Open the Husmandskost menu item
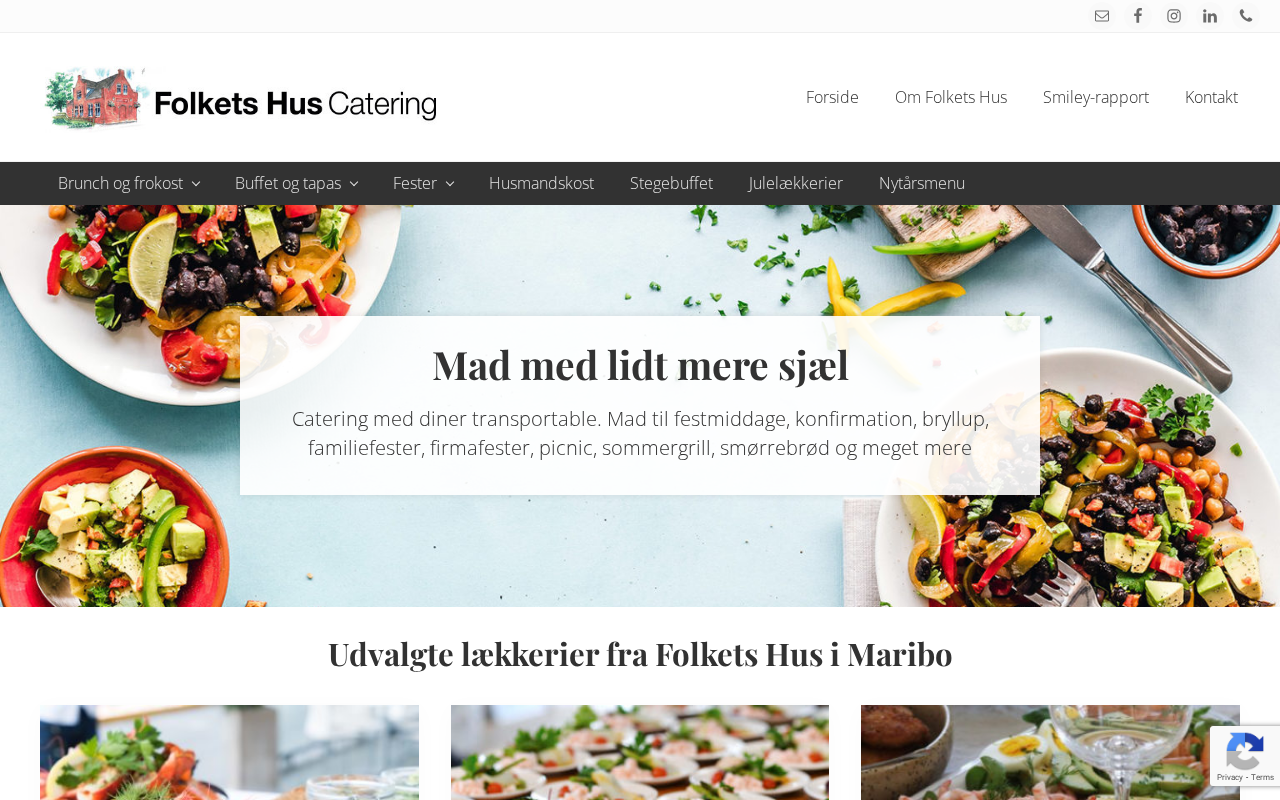This screenshot has height=800, width=1280. tap(541, 183)
